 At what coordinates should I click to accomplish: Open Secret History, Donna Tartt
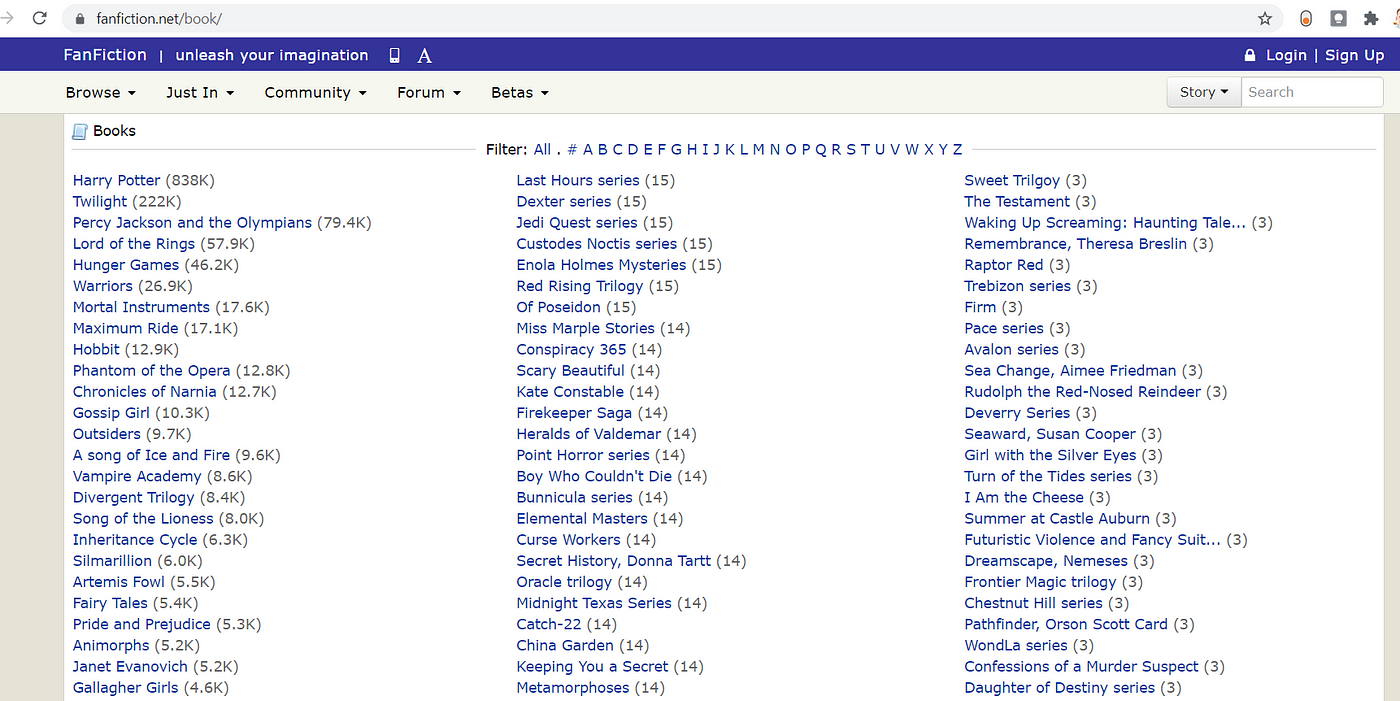coord(613,560)
